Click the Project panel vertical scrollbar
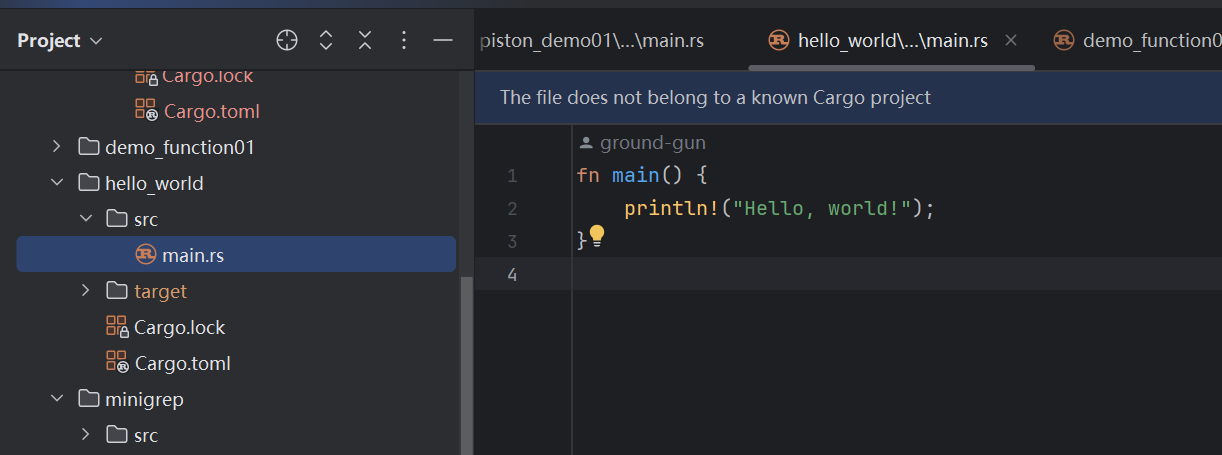1222x455 pixels. [465, 360]
